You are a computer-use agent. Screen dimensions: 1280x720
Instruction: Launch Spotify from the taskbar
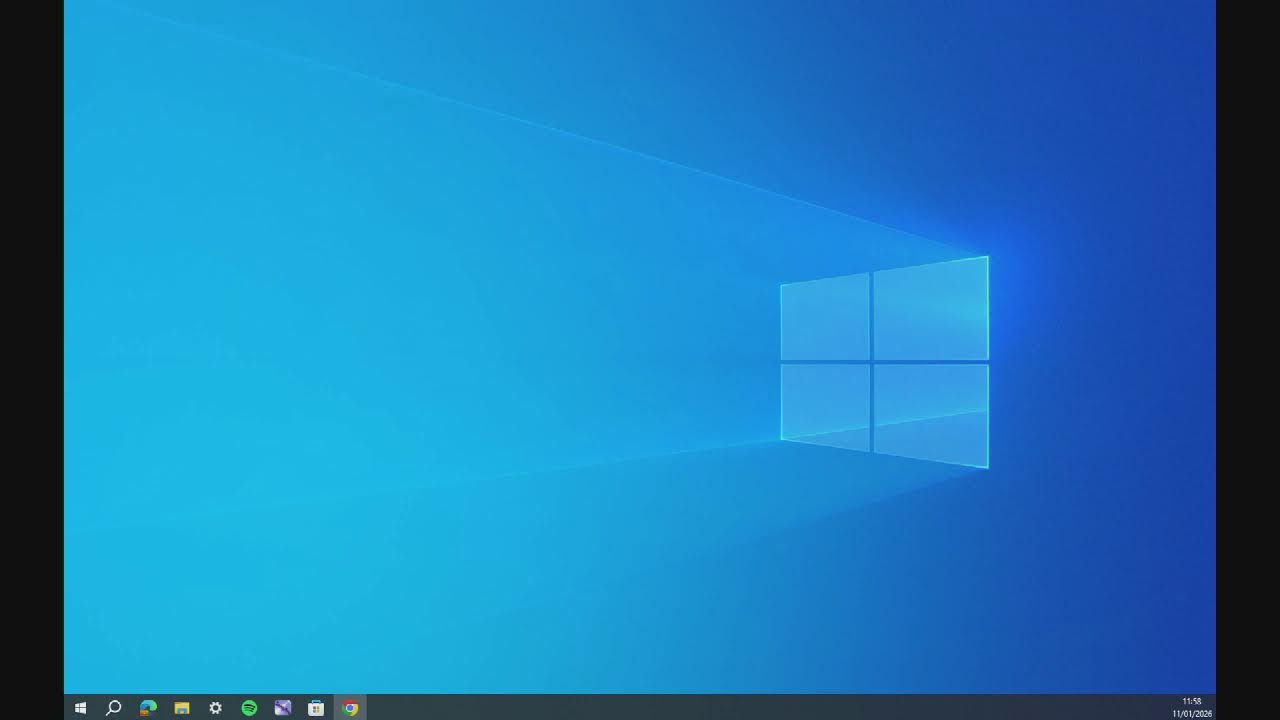click(x=249, y=708)
